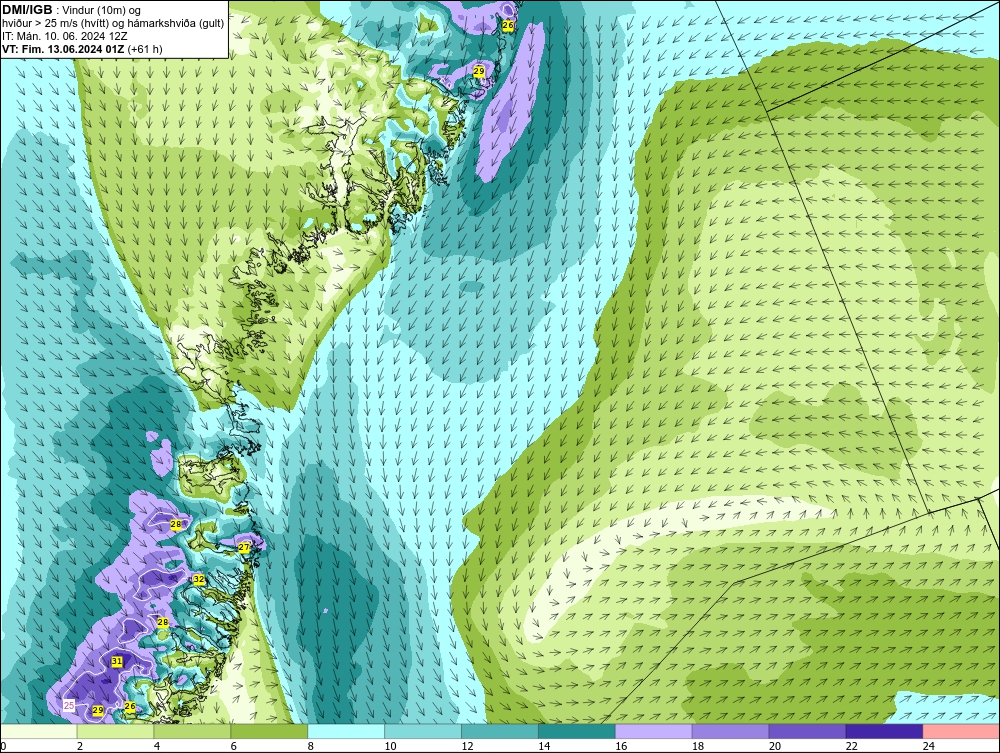Viewport: 1000px width, 753px height.
Task: Click the legend scale number 16
Action: click(x=621, y=746)
